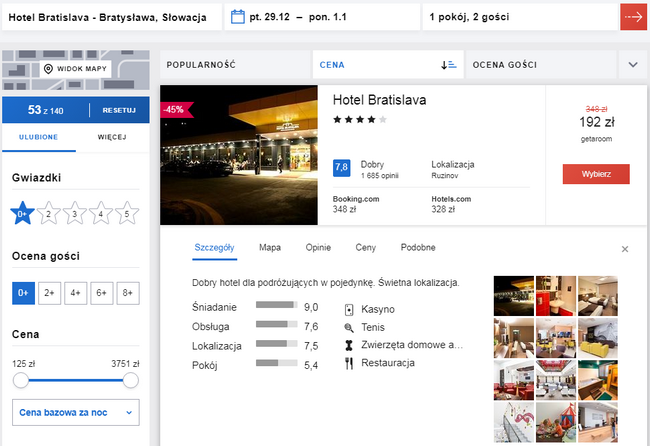
Task: Toggle guest rating 6+ filter
Action: click(101, 293)
